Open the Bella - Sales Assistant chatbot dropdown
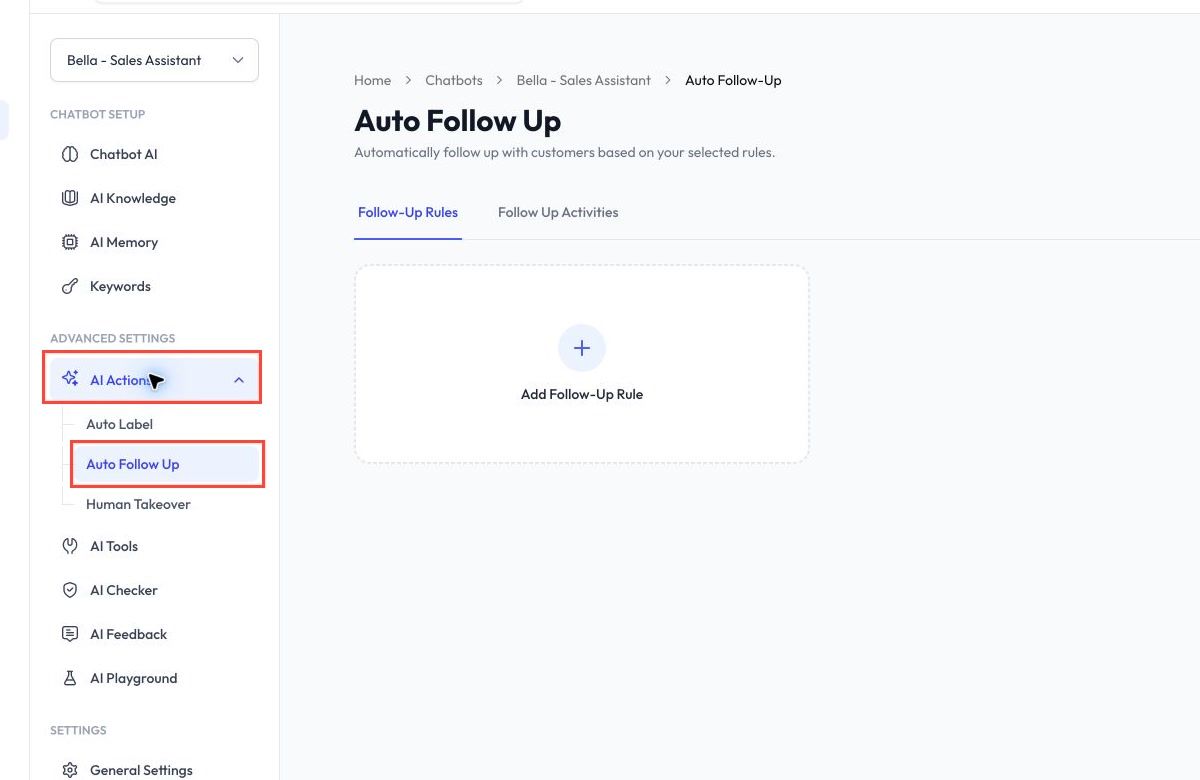This screenshot has height=780, width=1200. tap(154, 60)
